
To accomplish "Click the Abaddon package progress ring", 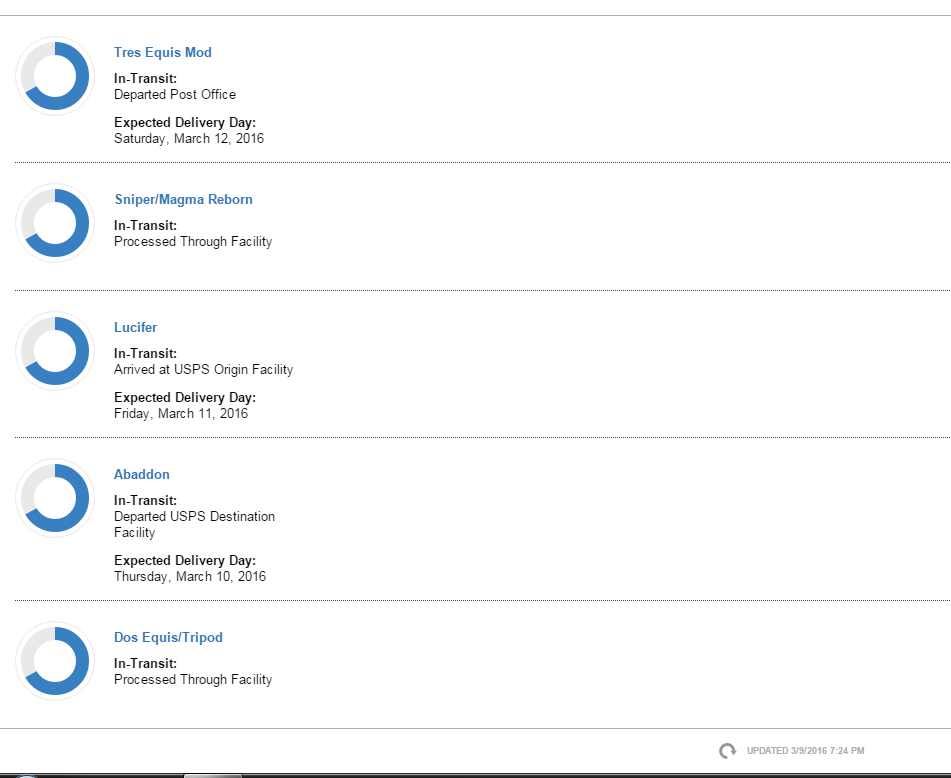I will (x=55, y=498).
